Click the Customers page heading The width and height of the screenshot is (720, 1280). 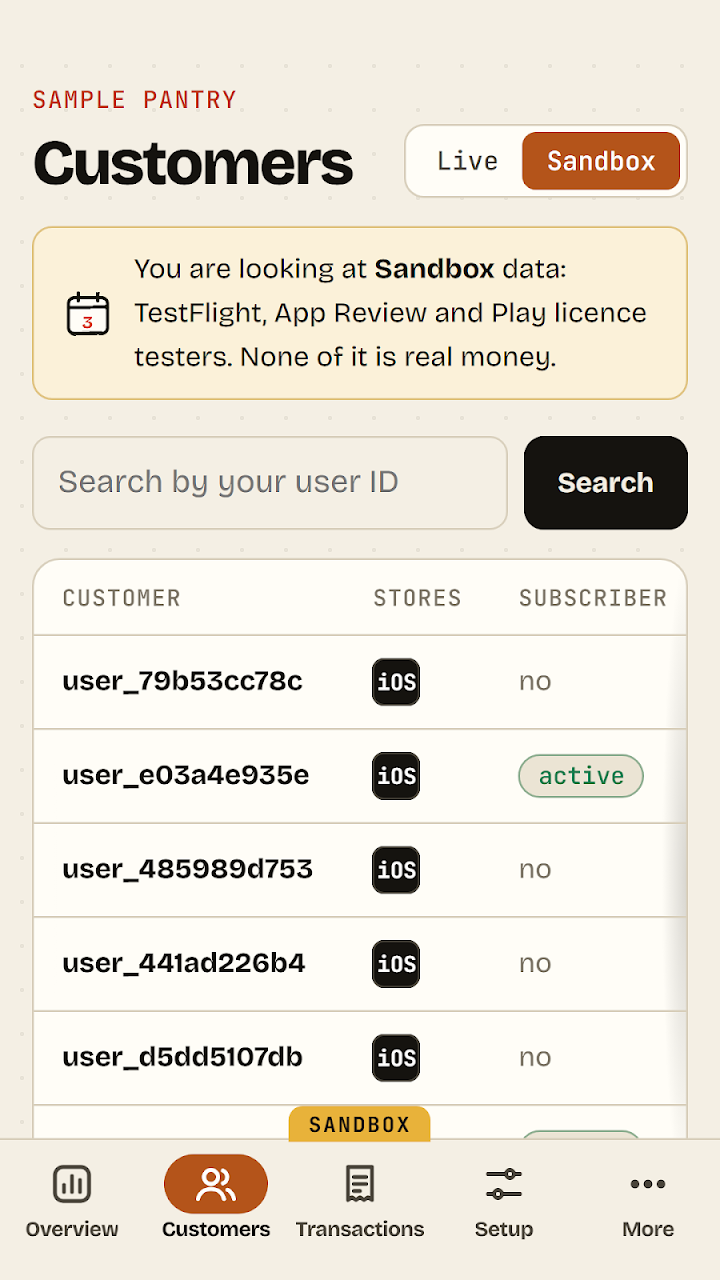[193, 163]
